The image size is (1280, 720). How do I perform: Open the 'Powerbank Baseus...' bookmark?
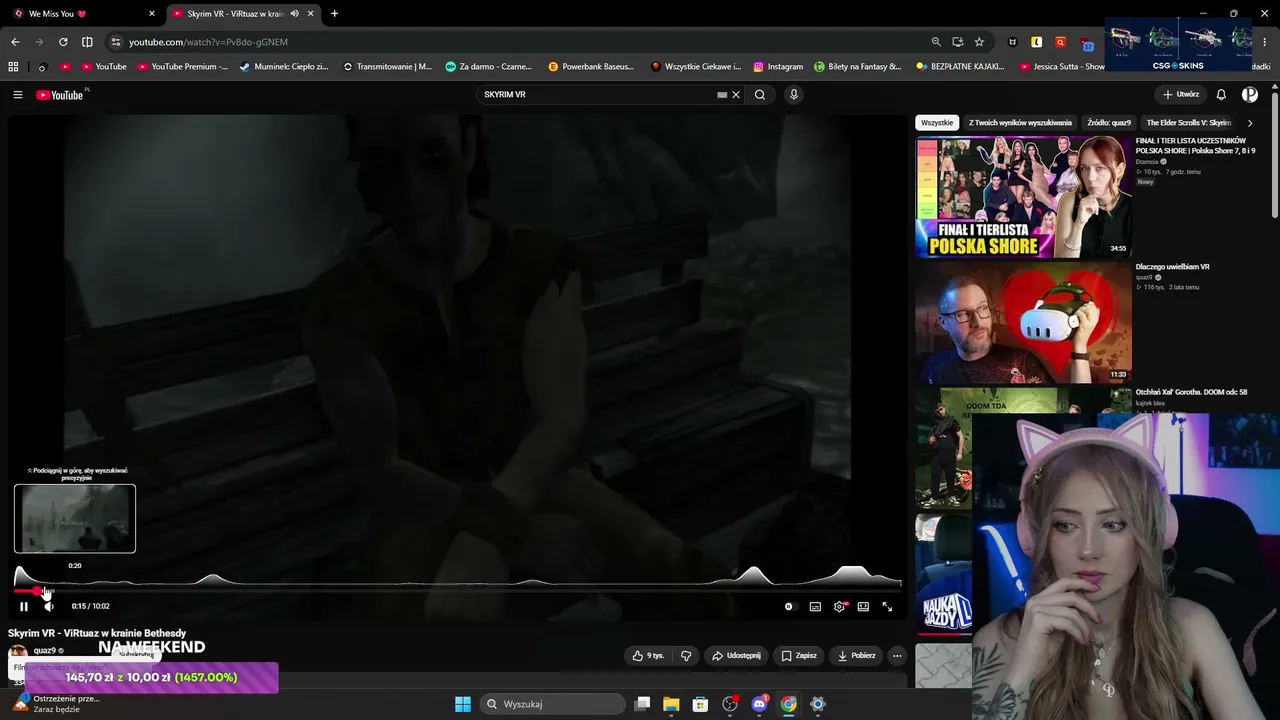click(591, 67)
